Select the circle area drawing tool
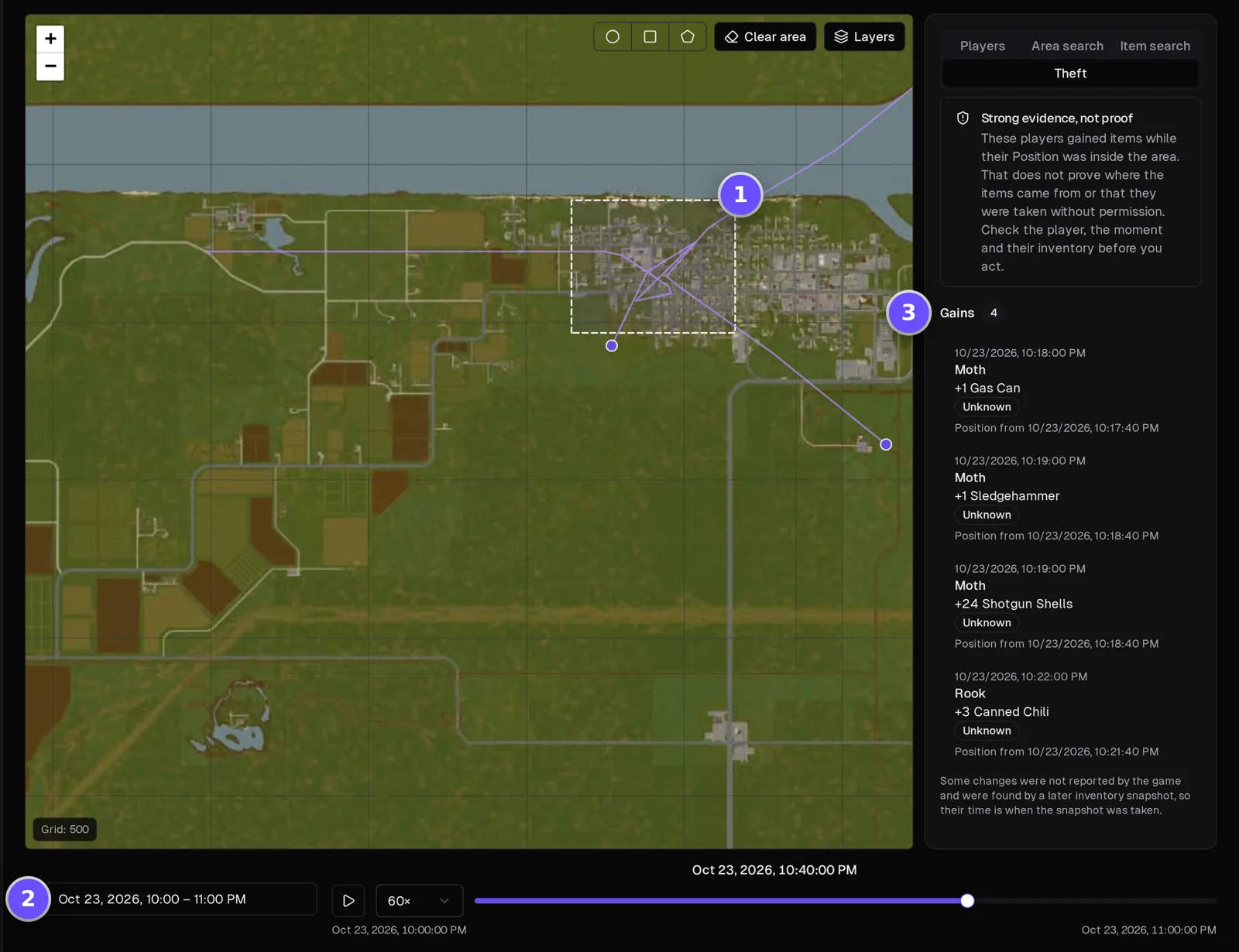The height and width of the screenshot is (952, 1239). click(613, 36)
